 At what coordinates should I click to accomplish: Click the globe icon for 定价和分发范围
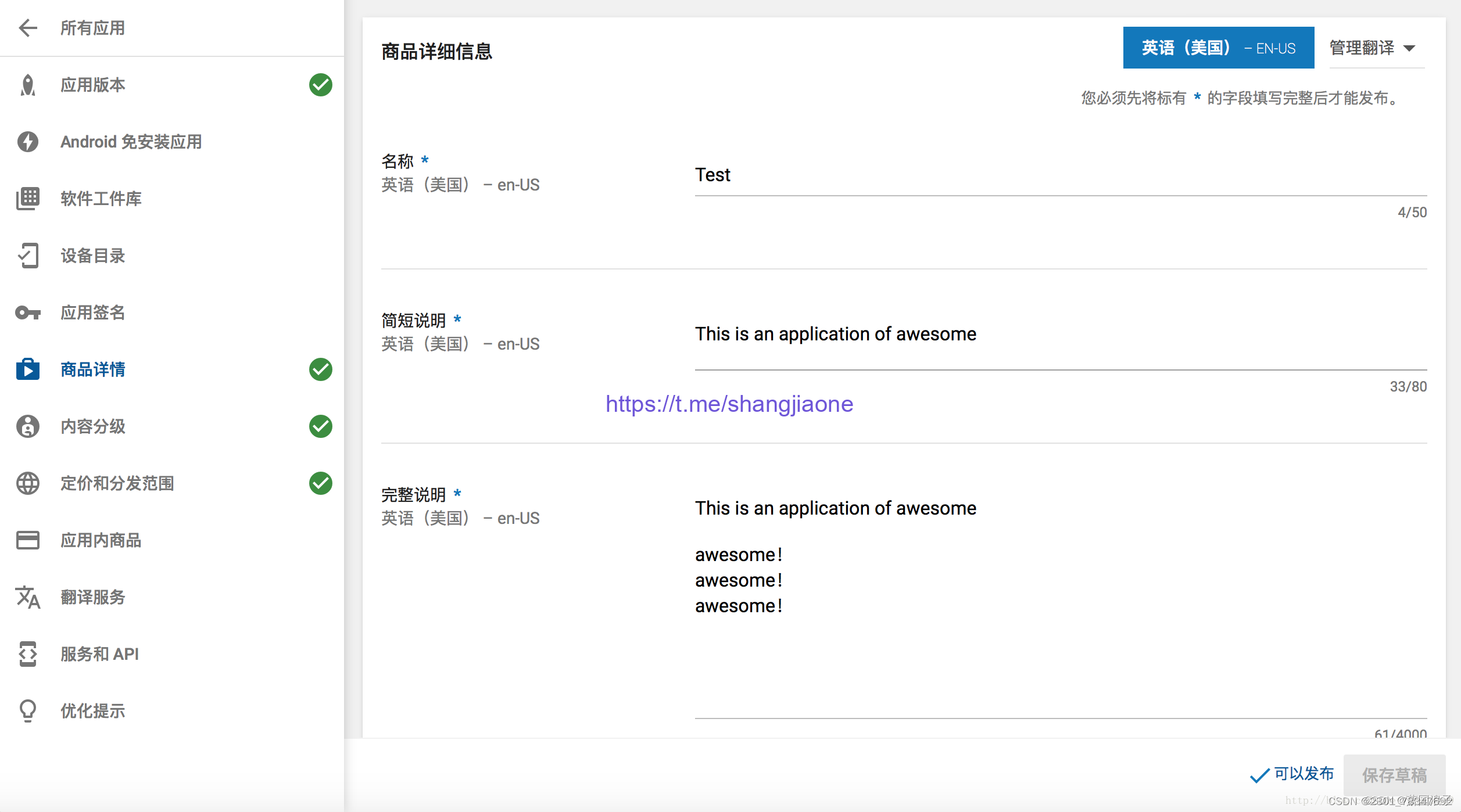27,483
